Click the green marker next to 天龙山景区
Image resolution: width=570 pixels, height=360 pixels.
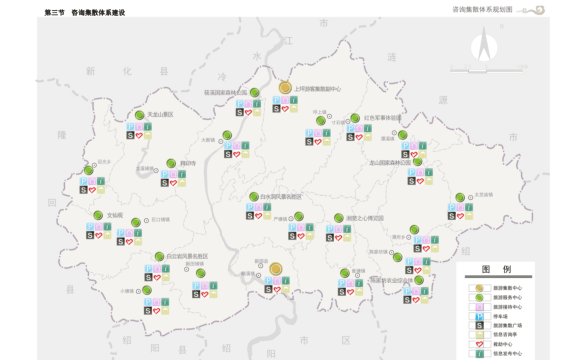coord(140,115)
